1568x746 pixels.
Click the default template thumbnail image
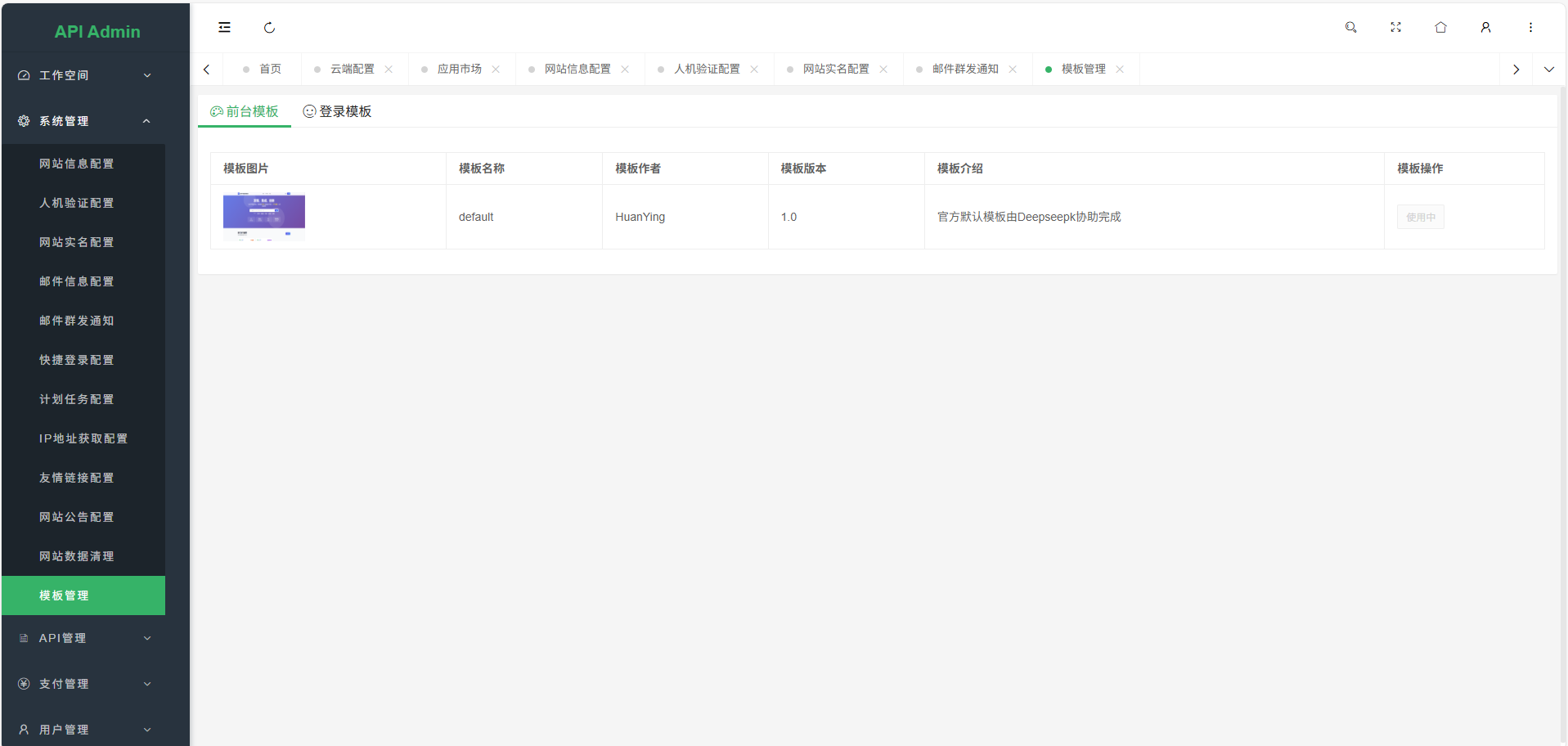pyautogui.click(x=263, y=216)
